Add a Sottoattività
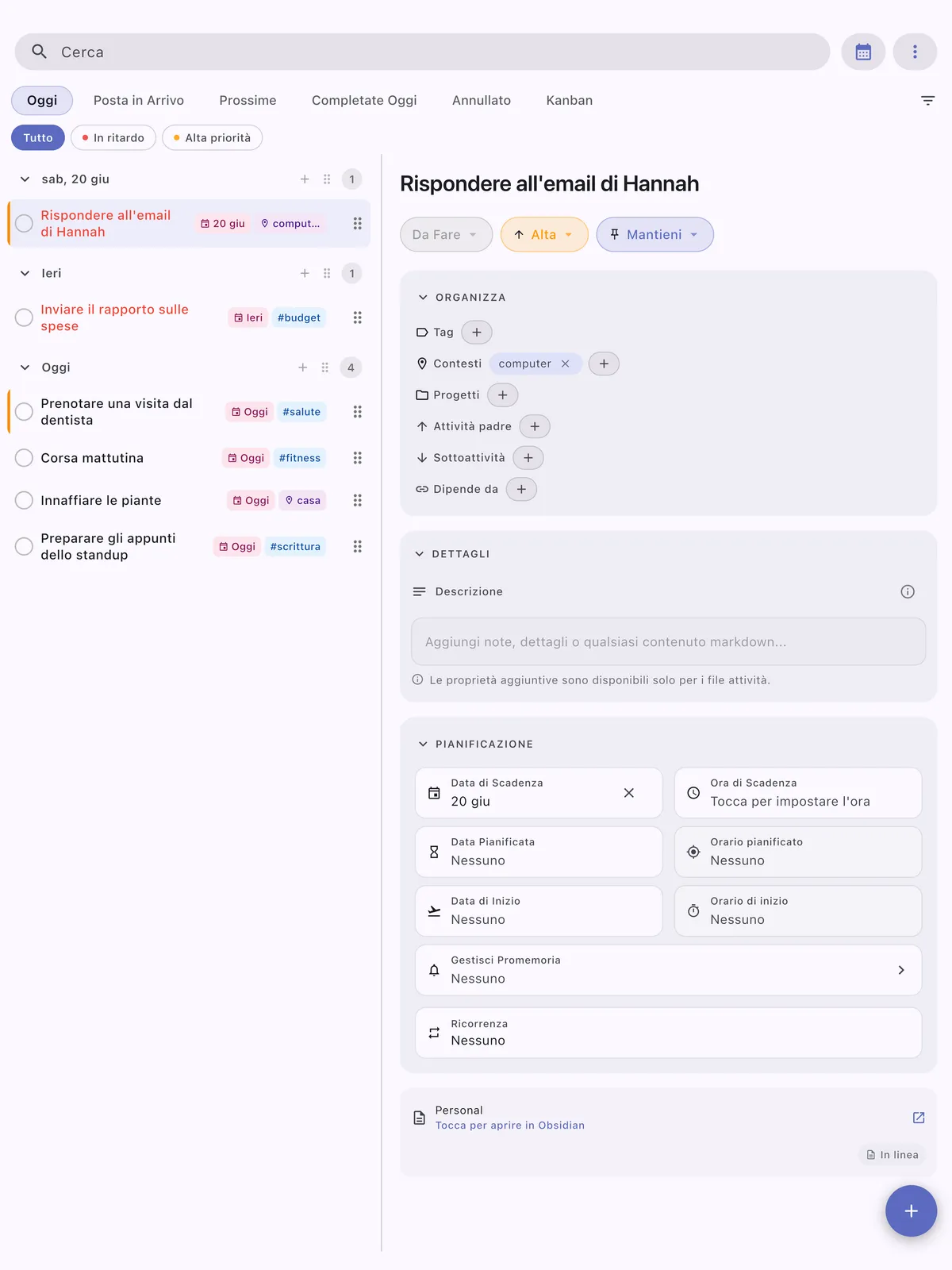 pyautogui.click(x=528, y=457)
